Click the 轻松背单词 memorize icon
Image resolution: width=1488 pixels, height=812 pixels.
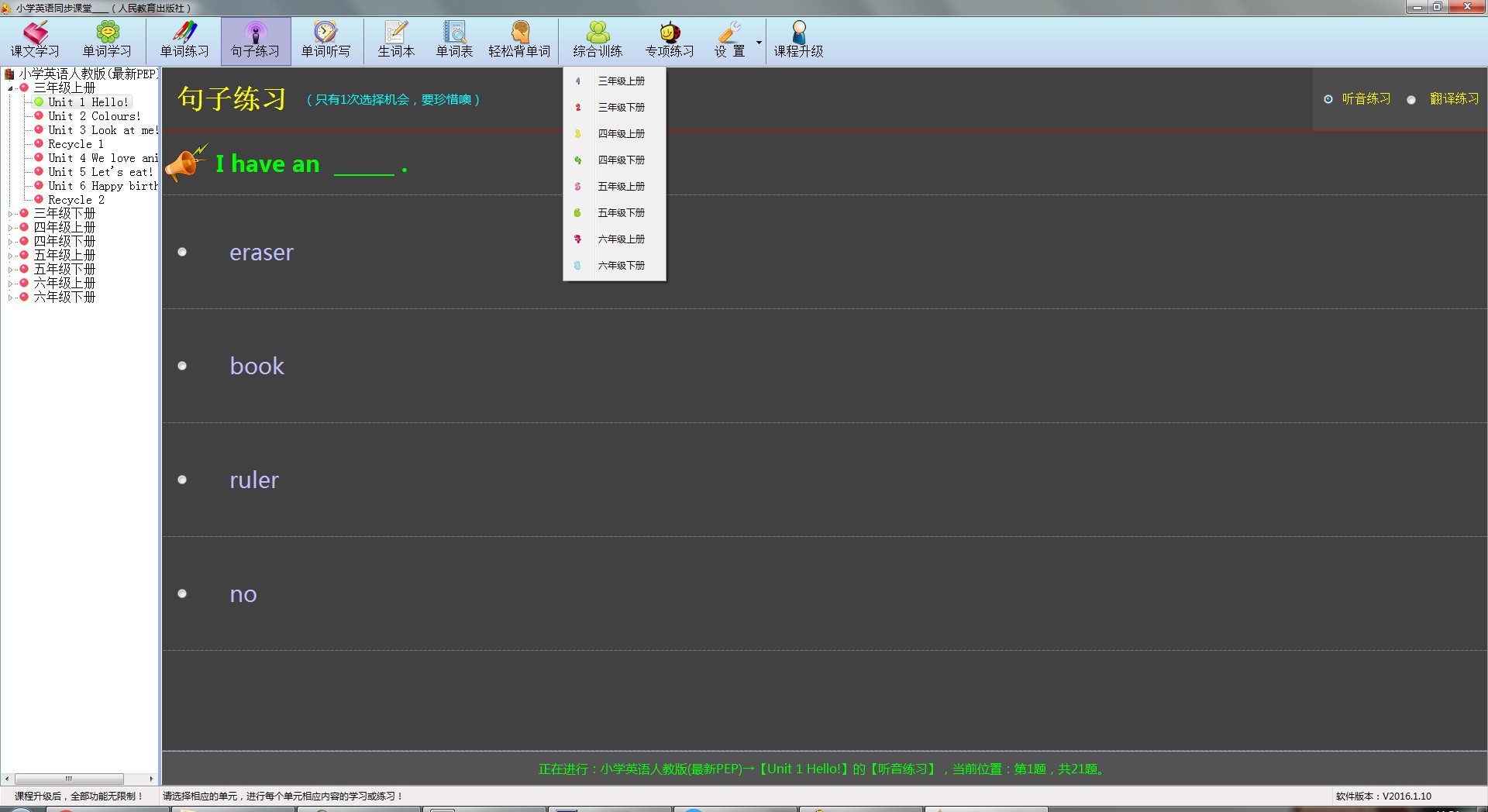519,40
